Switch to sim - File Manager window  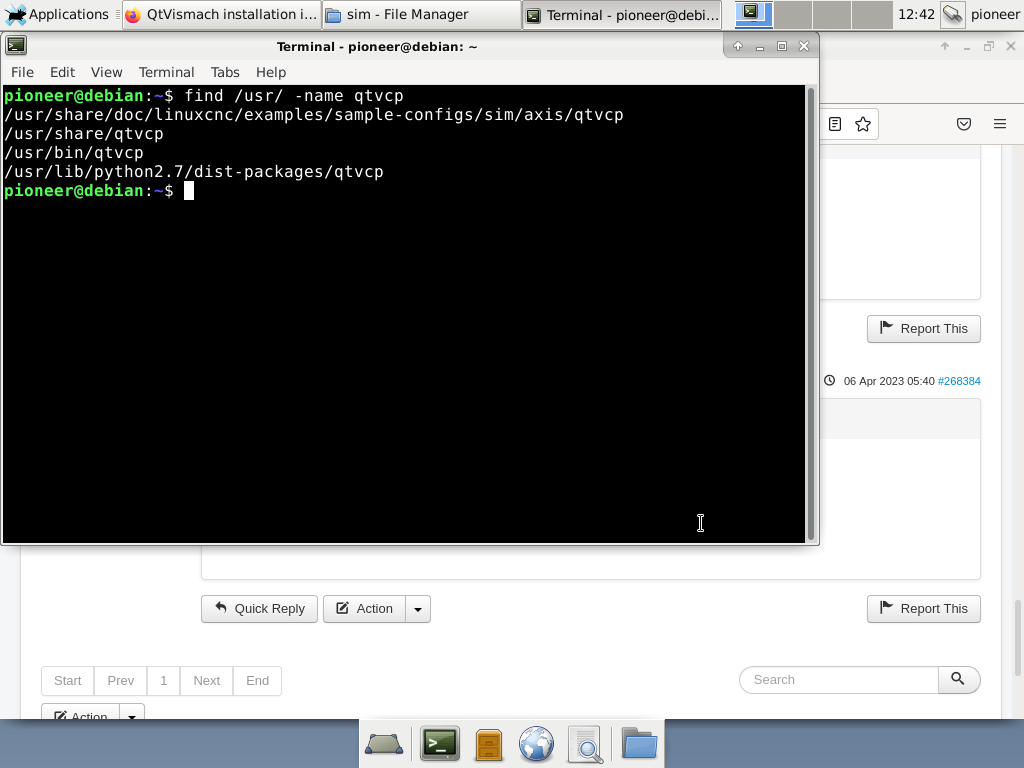point(421,15)
